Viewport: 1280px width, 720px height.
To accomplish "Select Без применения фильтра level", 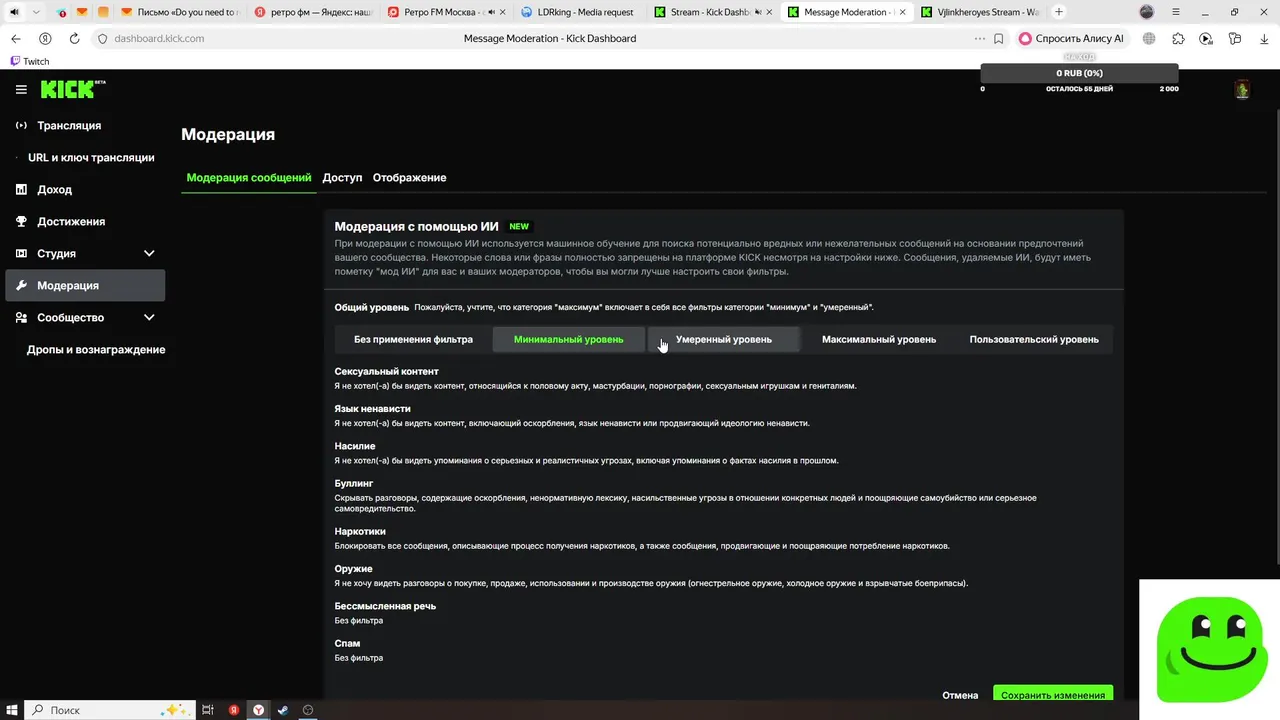I will 413,339.
